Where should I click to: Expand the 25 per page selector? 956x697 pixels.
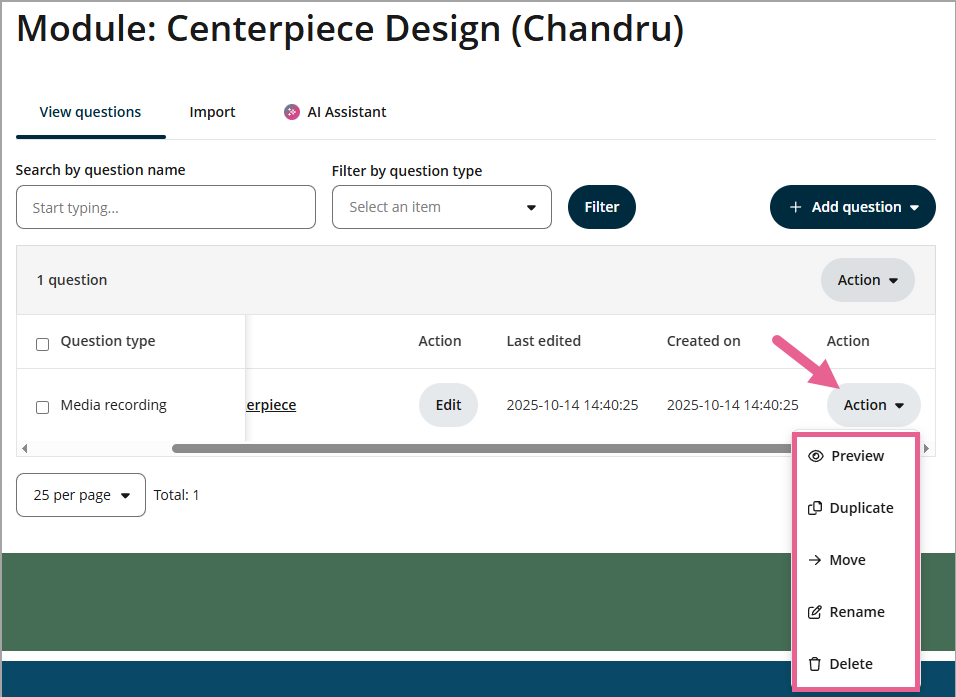81,495
